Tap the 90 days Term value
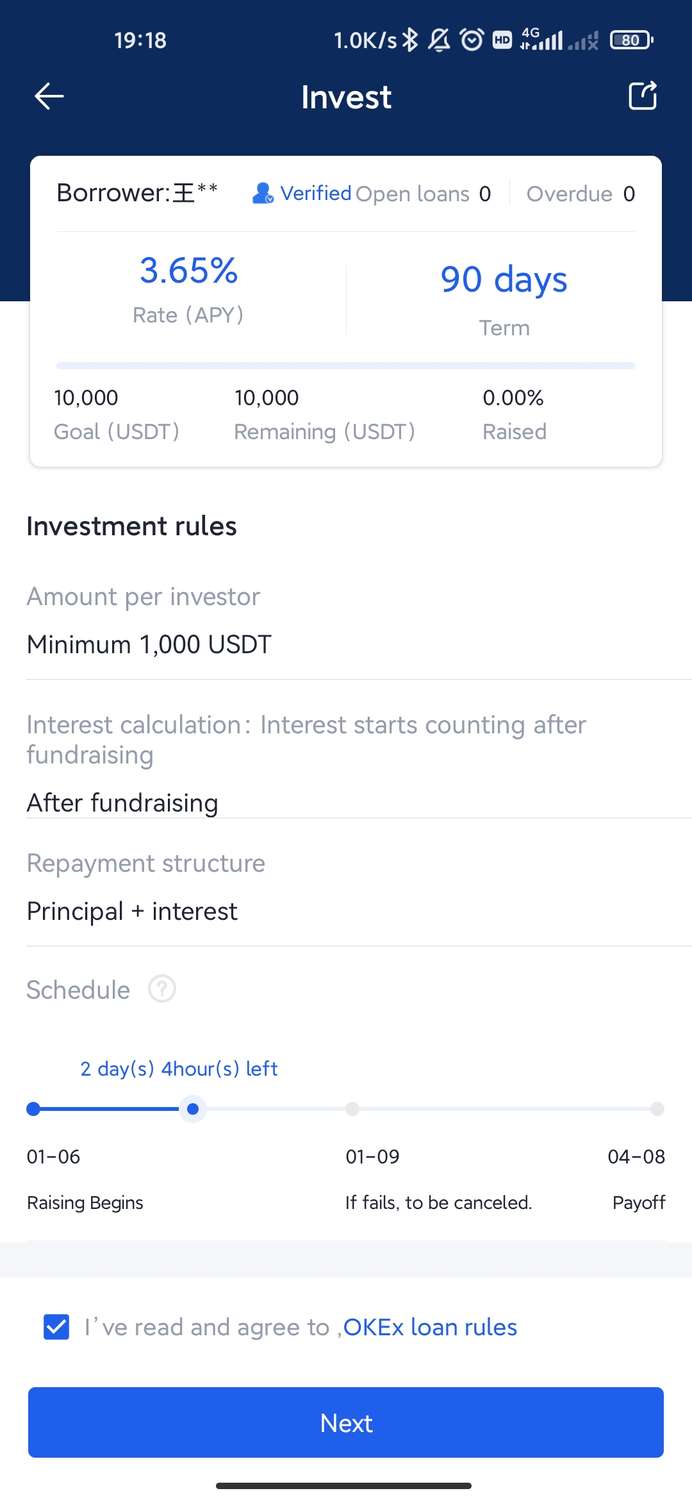692x1500 pixels. (504, 280)
